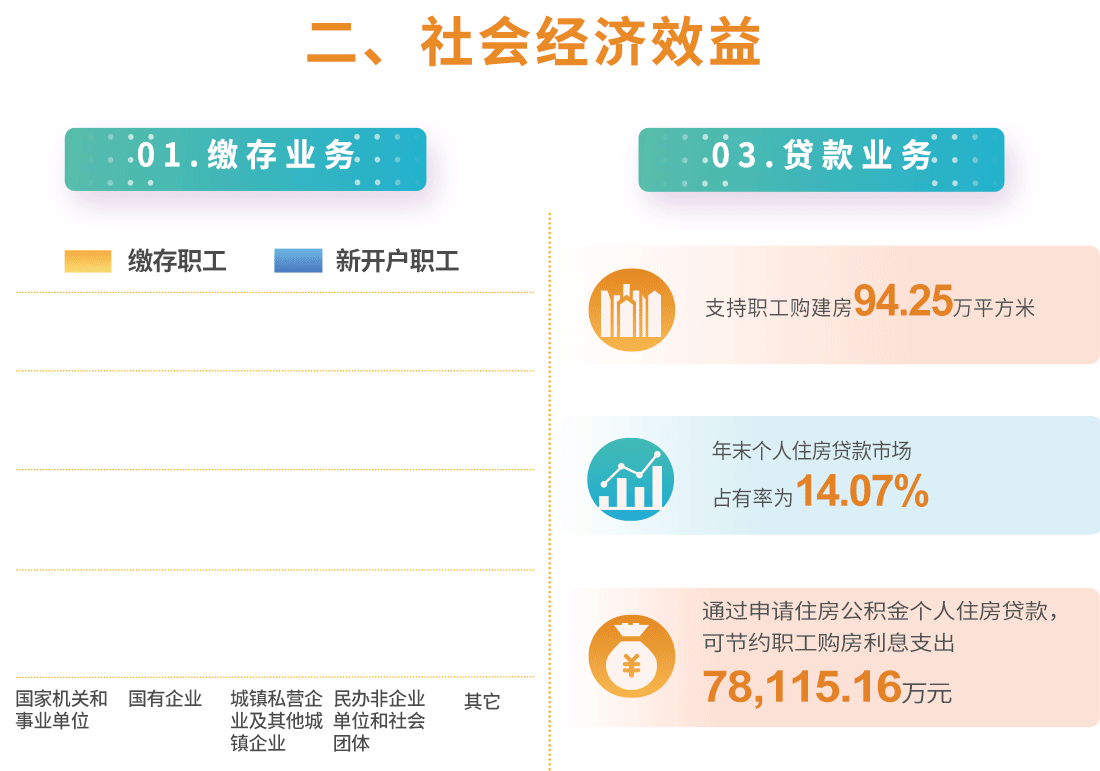Viewport: 1100px width, 771px height.
Task: Select the 03.贷款业务 section header
Action: click(x=821, y=159)
